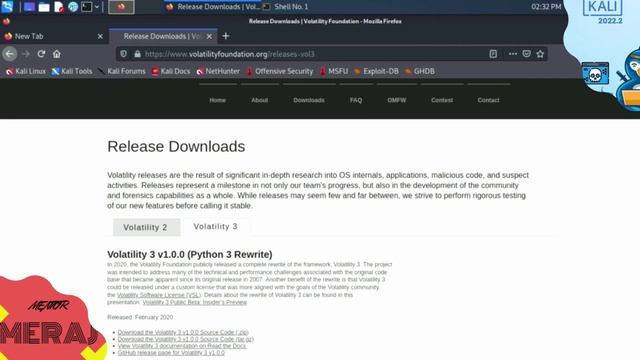Click the Release Downloads page heading
Image resolution: width=640 pixels, height=360 pixels.
click(x=176, y=147)
